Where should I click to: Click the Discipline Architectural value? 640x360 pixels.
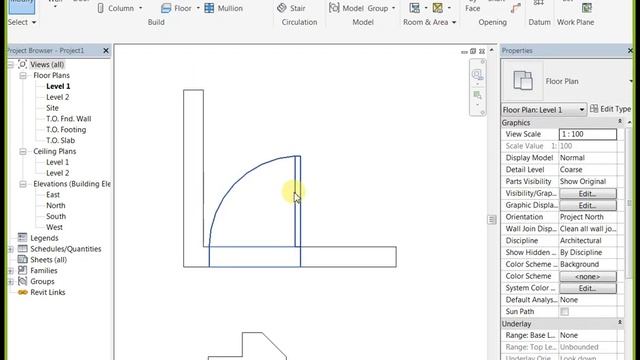(x=588, y=241)
